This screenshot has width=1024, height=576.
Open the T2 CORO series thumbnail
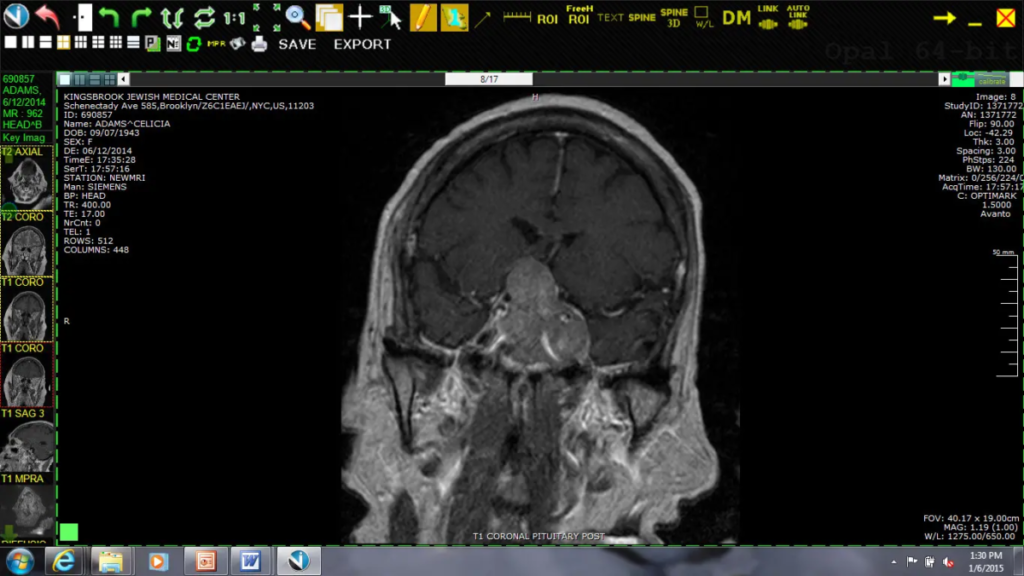tap(27, 244)
